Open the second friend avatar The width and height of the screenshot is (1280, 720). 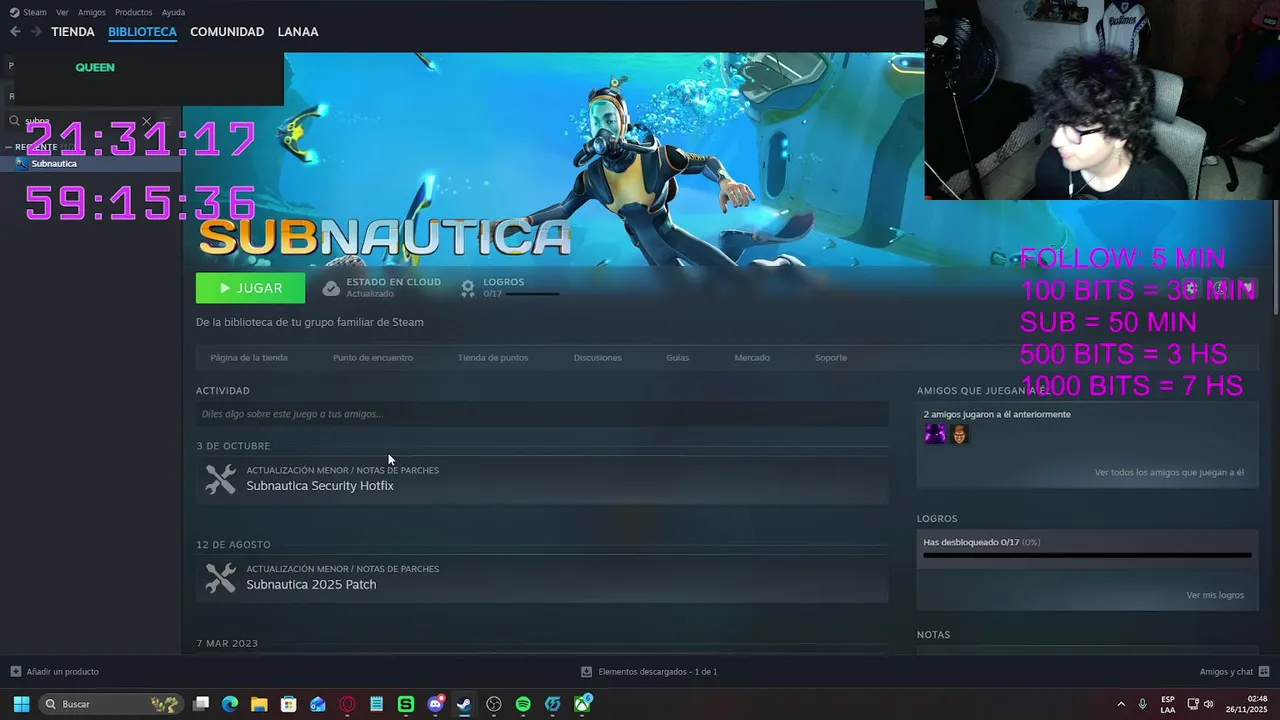(x=960, y=434)
